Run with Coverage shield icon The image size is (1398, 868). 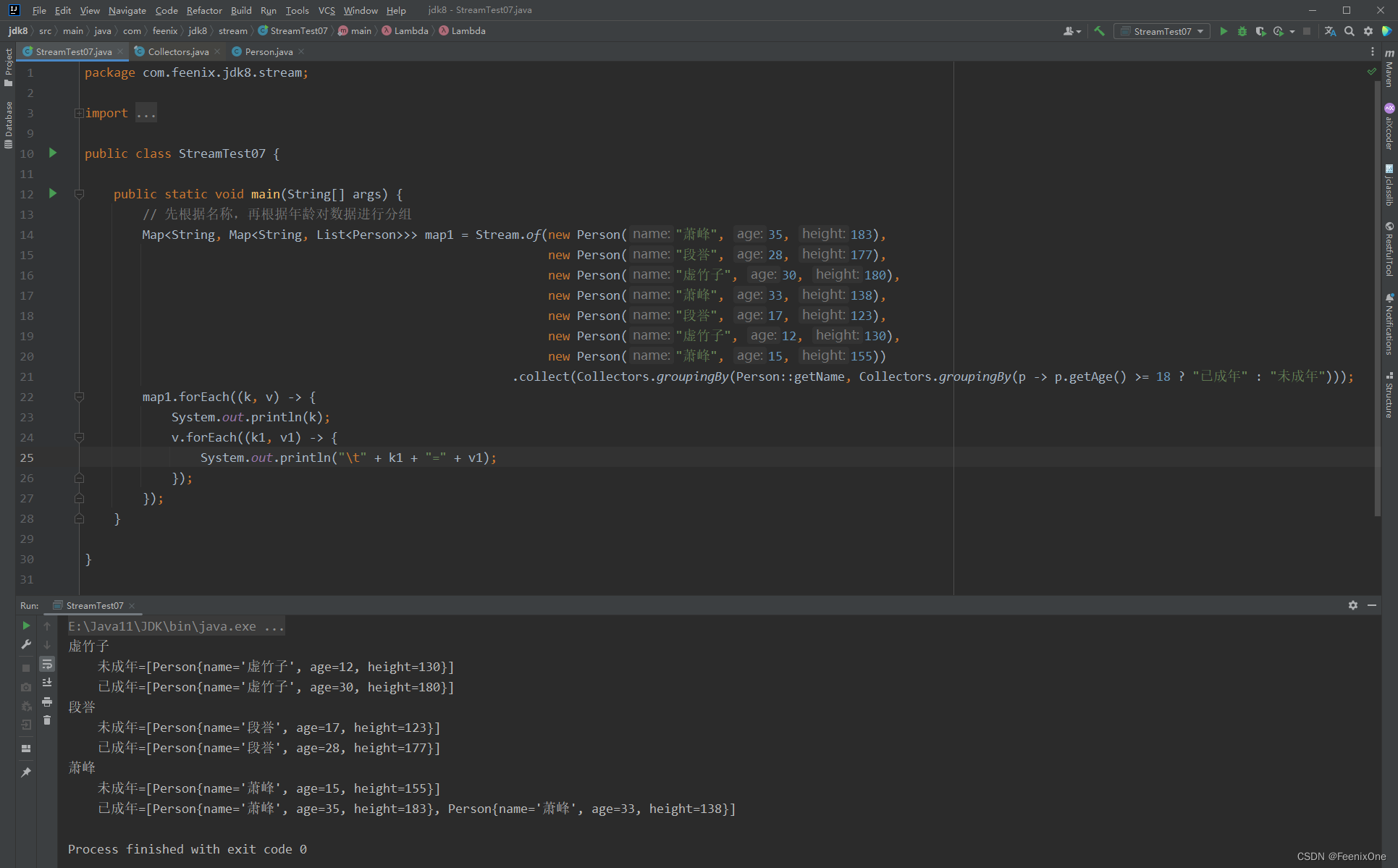(x=1260, y=31)
